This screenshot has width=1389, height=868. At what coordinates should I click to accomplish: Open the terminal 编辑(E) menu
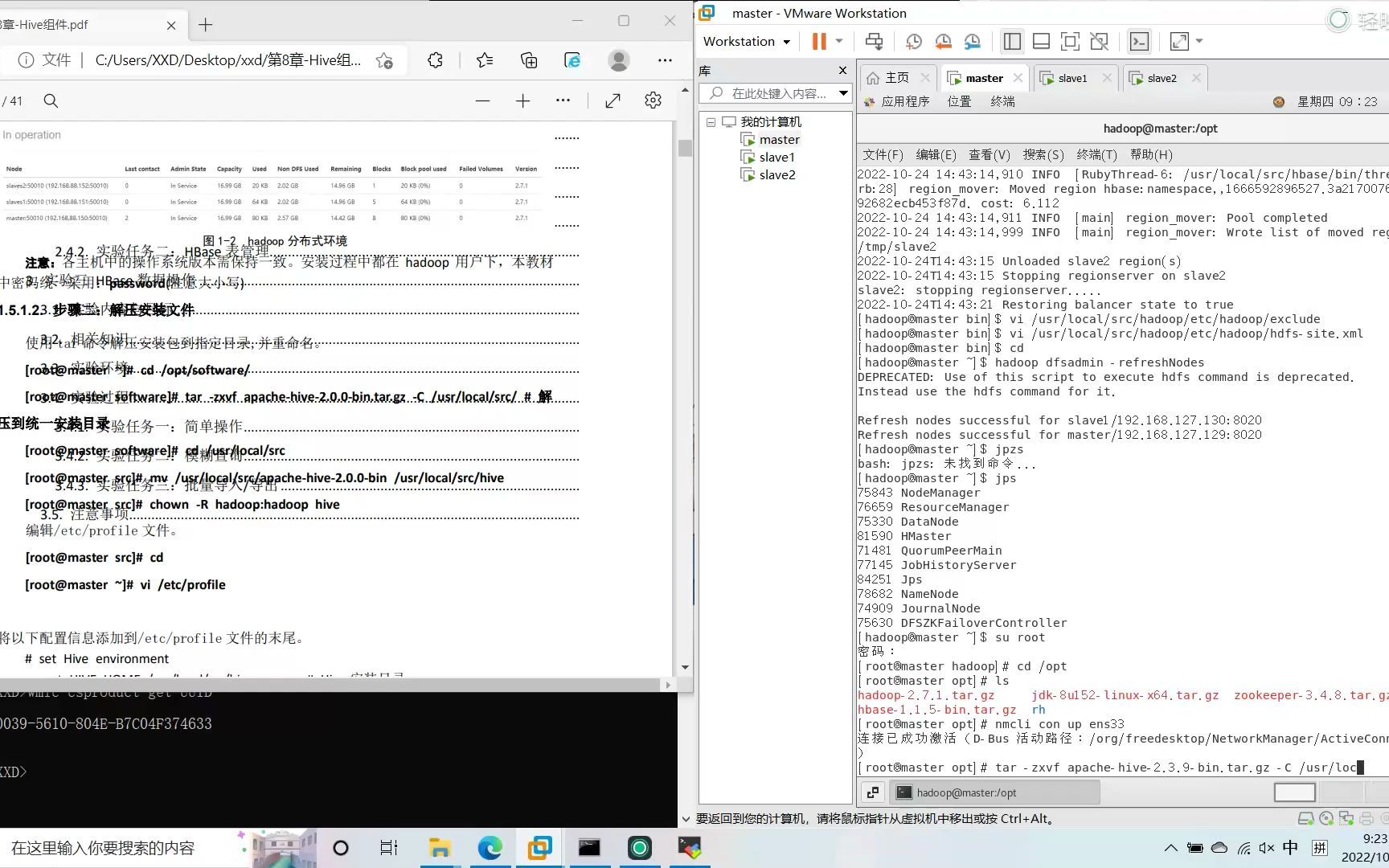coord(936,154)
